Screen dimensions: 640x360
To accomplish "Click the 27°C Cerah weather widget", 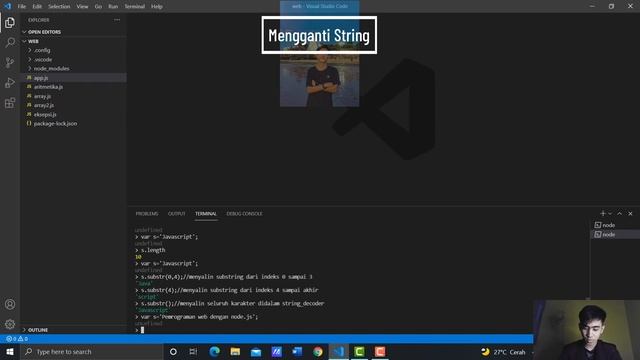I will point(503,352).
